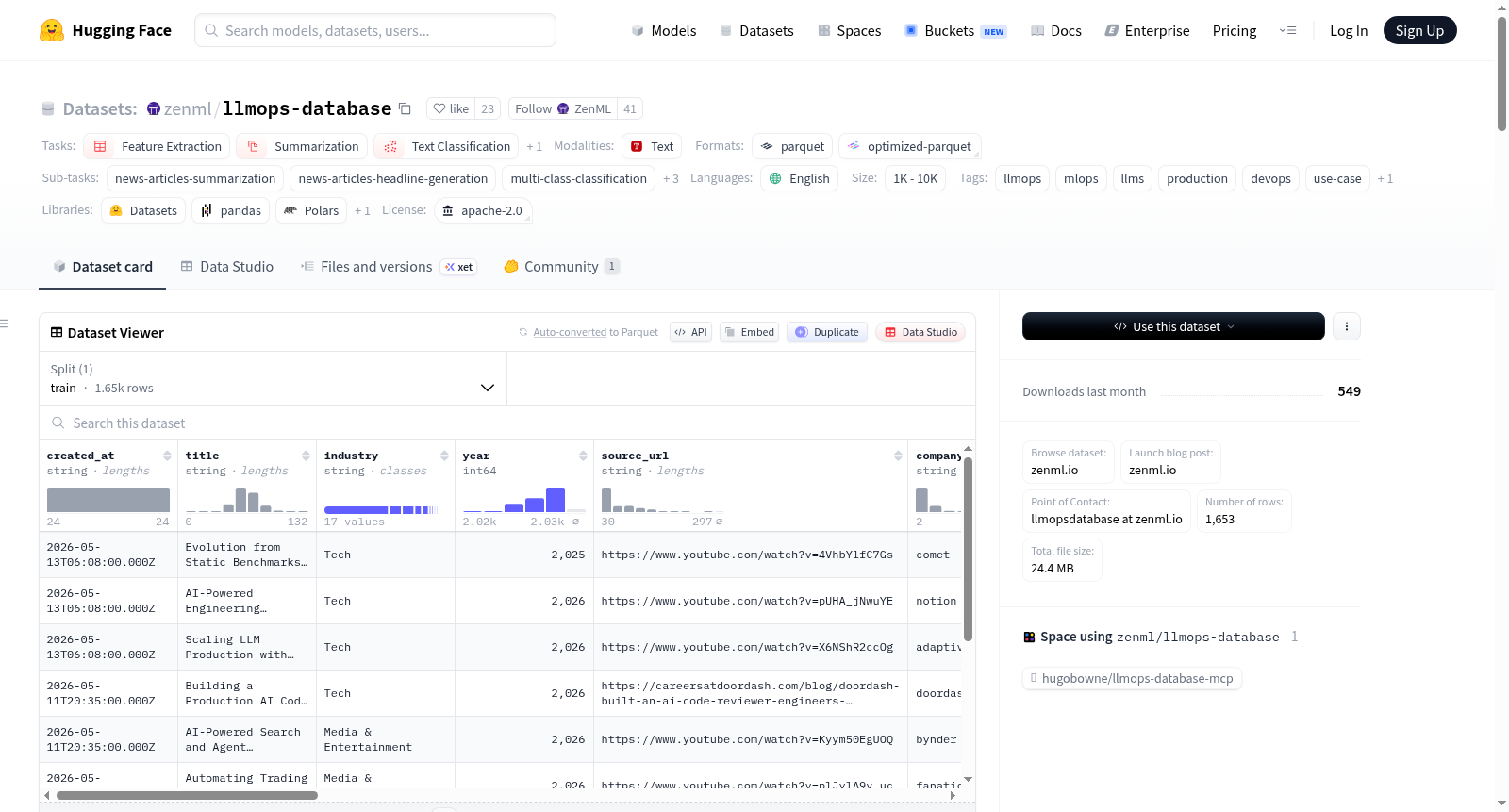Sort the title column
This screenshot has height=812, width=1509.
tap(306, 456)
